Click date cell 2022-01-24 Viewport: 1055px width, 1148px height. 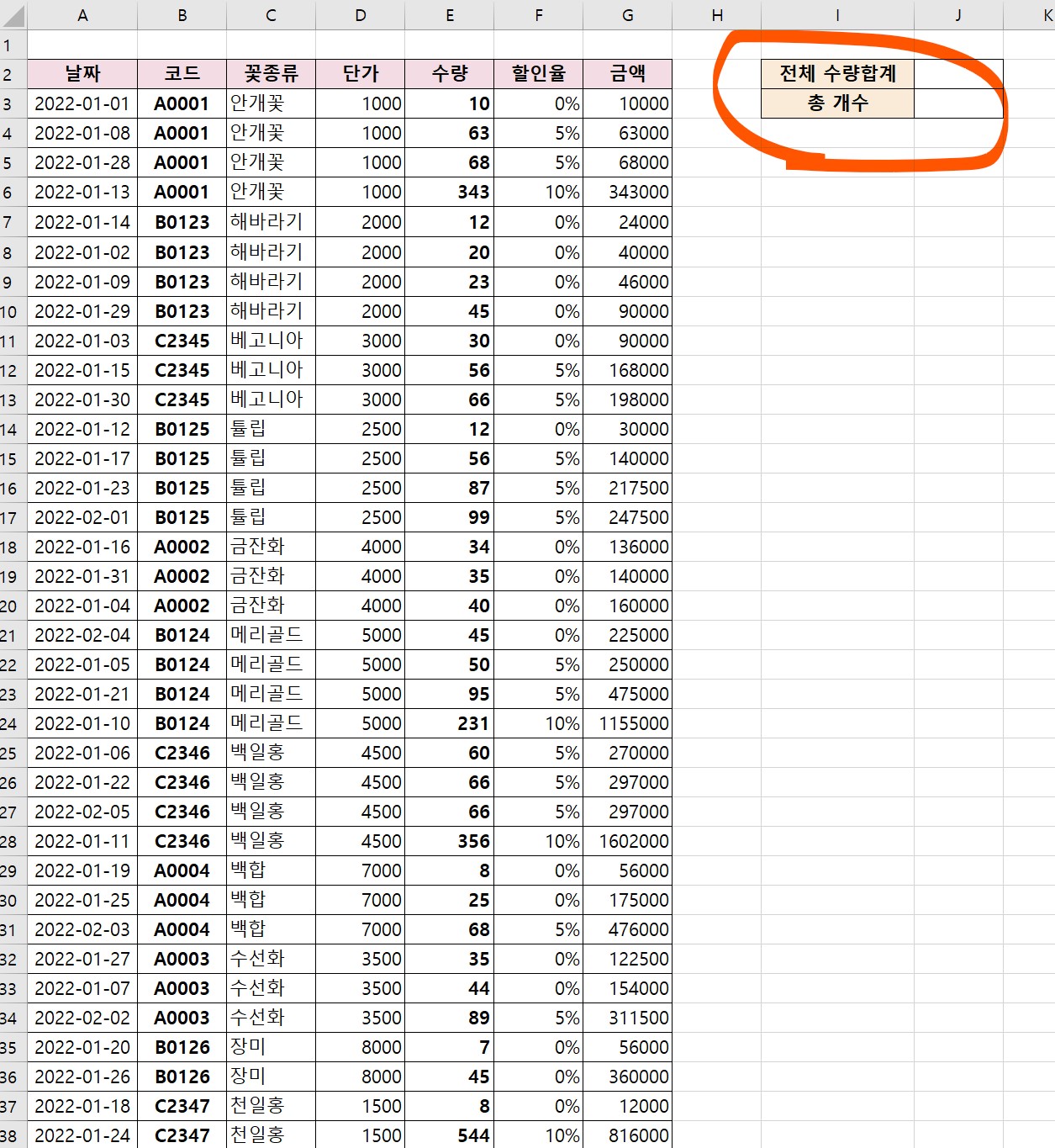coord(82,1135)
